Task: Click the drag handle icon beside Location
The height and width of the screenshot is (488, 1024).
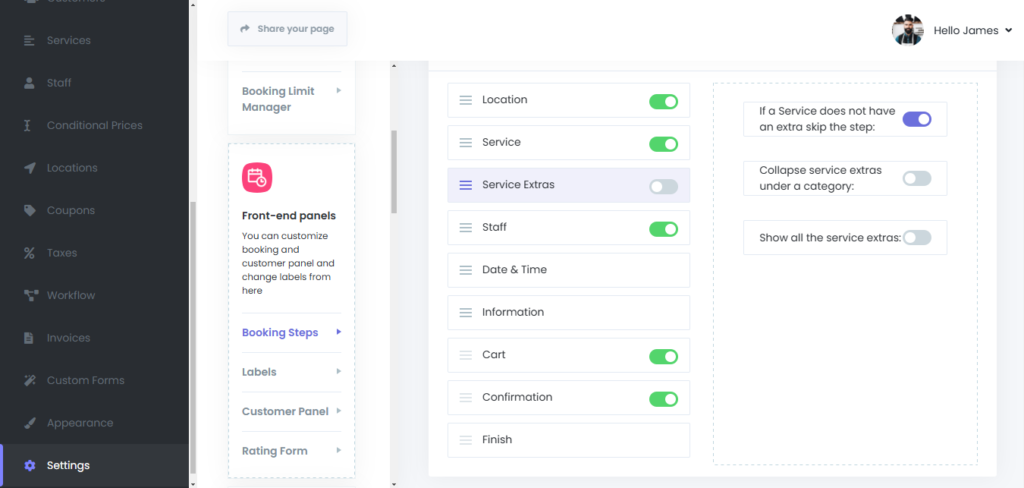Action: [x=465, y=100]
